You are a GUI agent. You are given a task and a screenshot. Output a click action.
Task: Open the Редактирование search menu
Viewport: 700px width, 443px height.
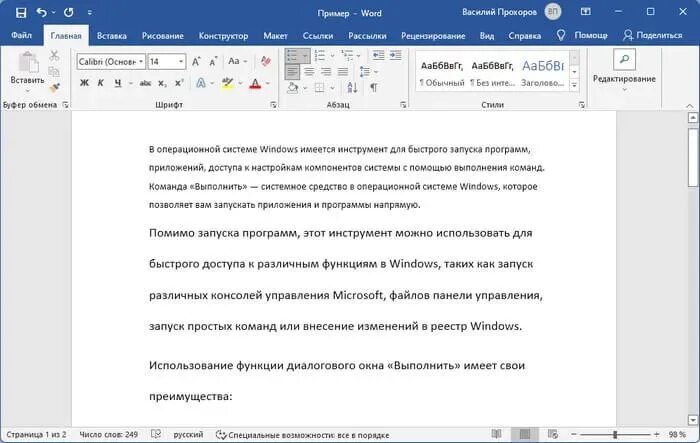pyautogui.click(x=624, y=71)
